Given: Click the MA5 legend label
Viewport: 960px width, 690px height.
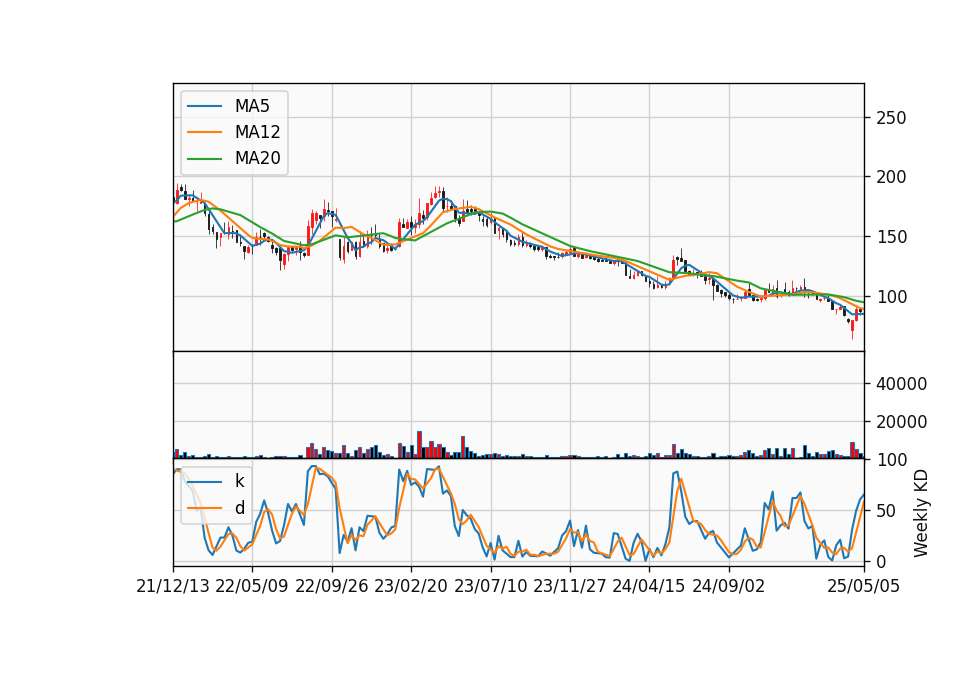Looking at the screenshot, I should coord(252,106).
